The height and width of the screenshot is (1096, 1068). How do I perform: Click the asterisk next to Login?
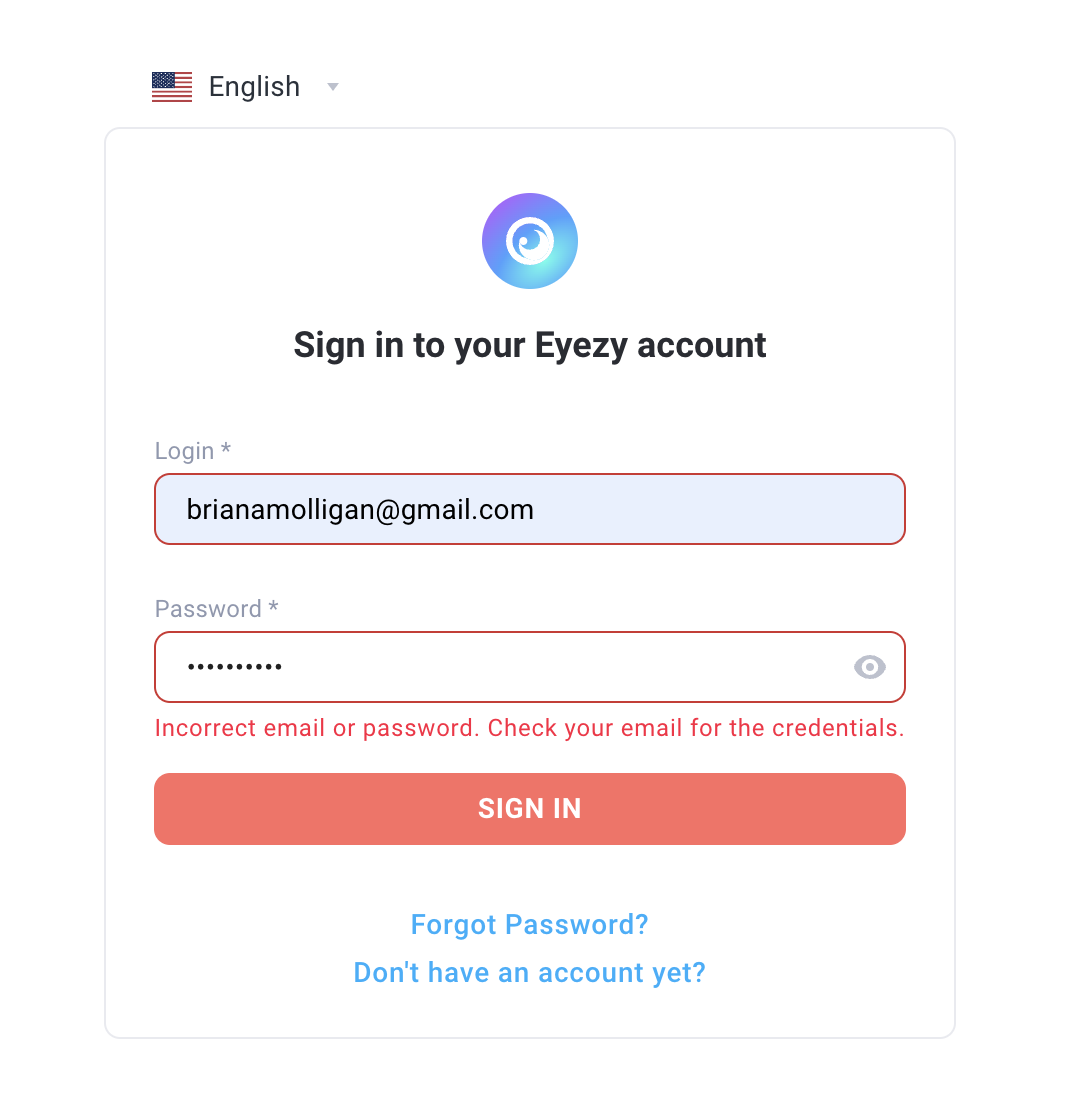coord(226,448)
